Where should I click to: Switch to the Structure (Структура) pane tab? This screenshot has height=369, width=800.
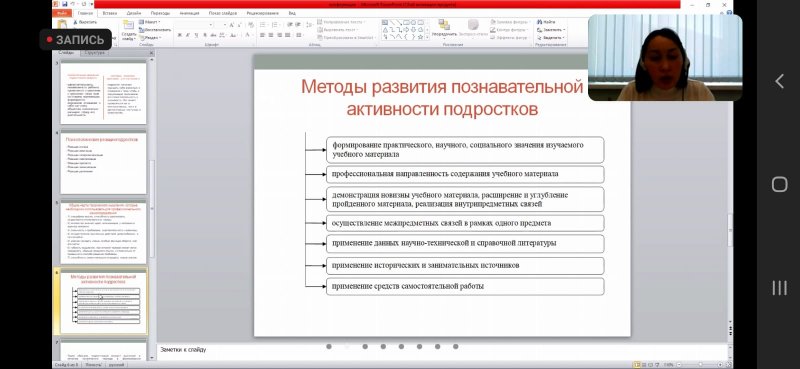(x=94, y=53)
